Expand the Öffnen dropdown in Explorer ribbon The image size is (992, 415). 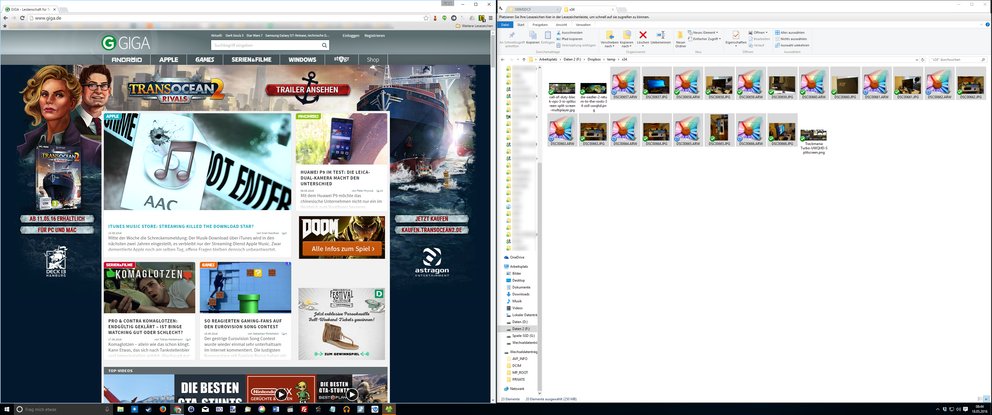759,32
